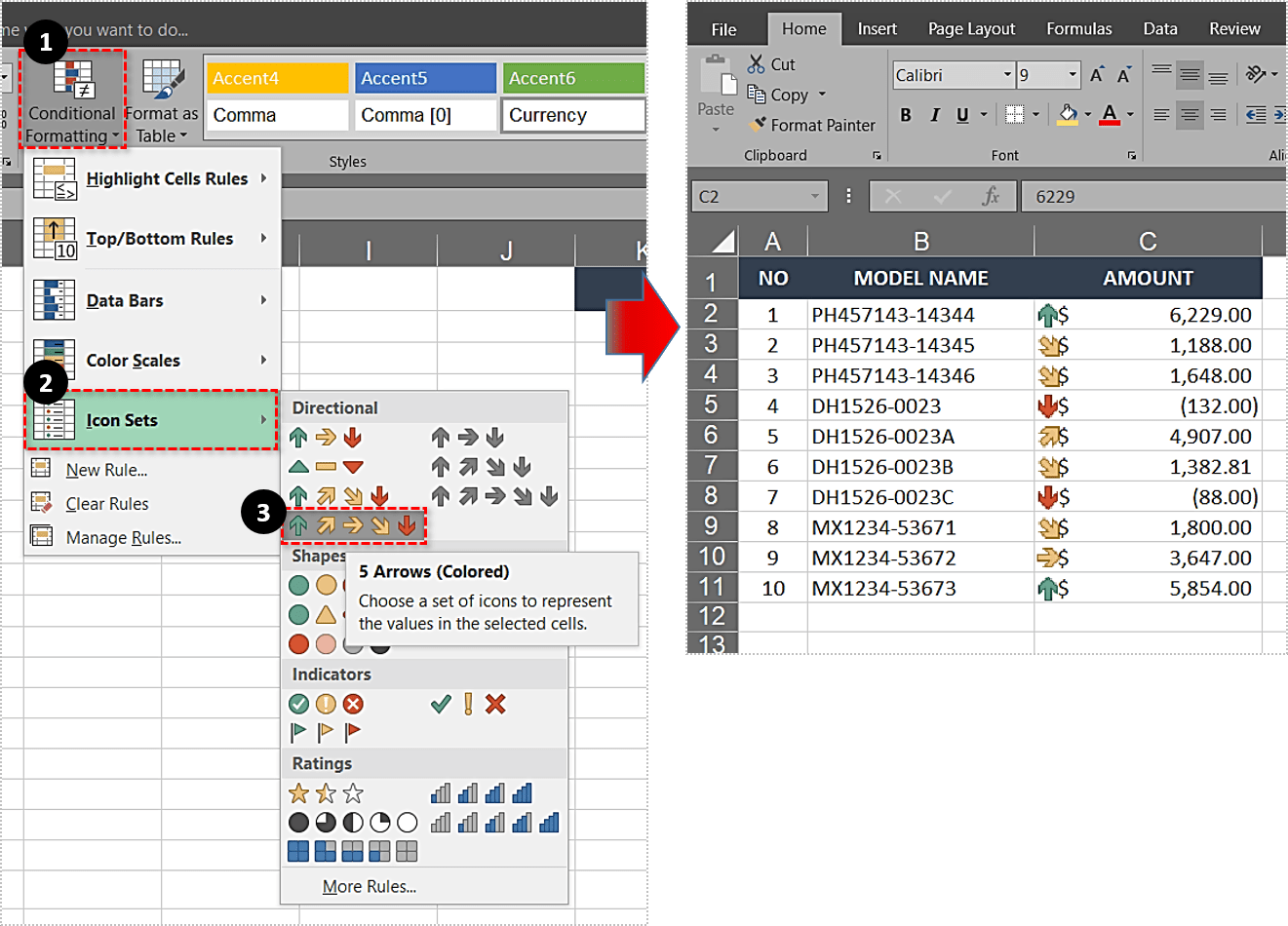Click the Format as Table icon
The height and width of the screenshot is (926, 1288).
point(162,82)
